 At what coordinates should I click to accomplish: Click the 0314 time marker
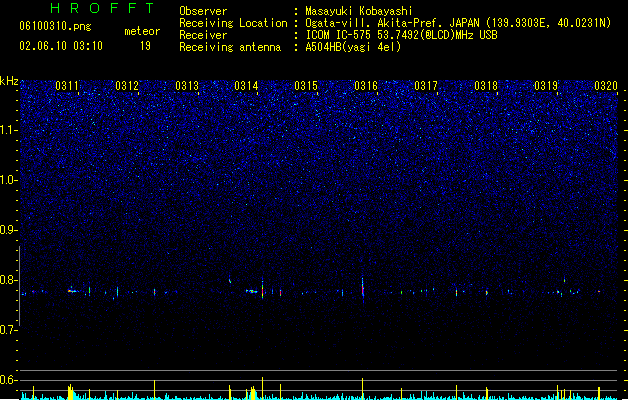(246, 86)
